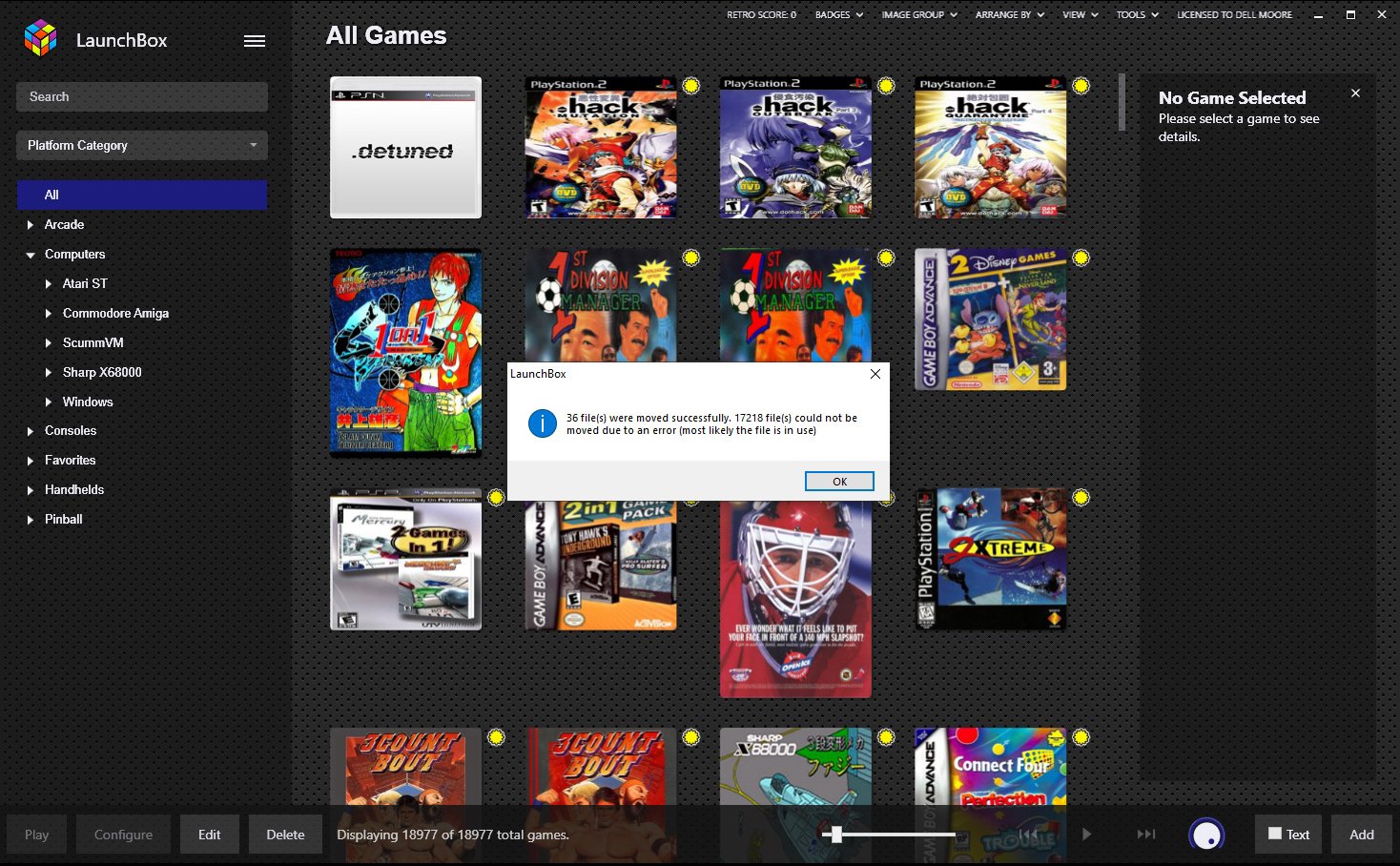Select the .detuned game cover

405,148
